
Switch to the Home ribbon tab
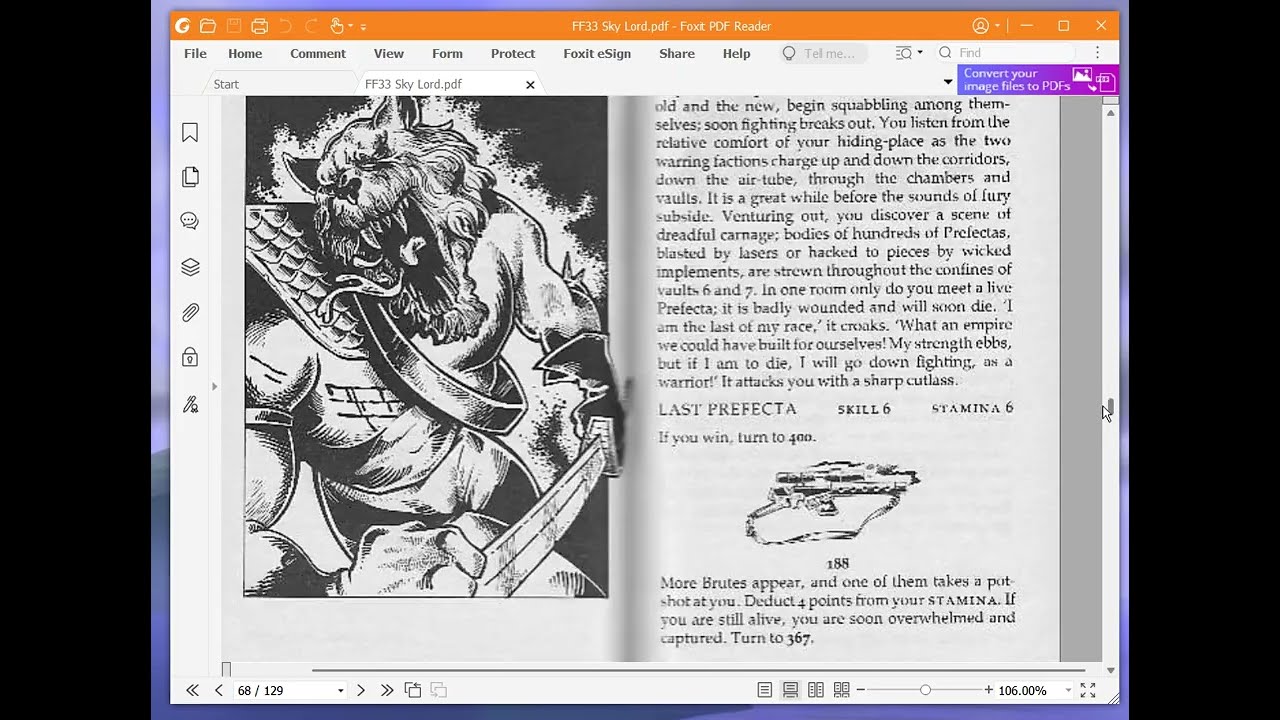pyautogui.click(x=245, y=54)
